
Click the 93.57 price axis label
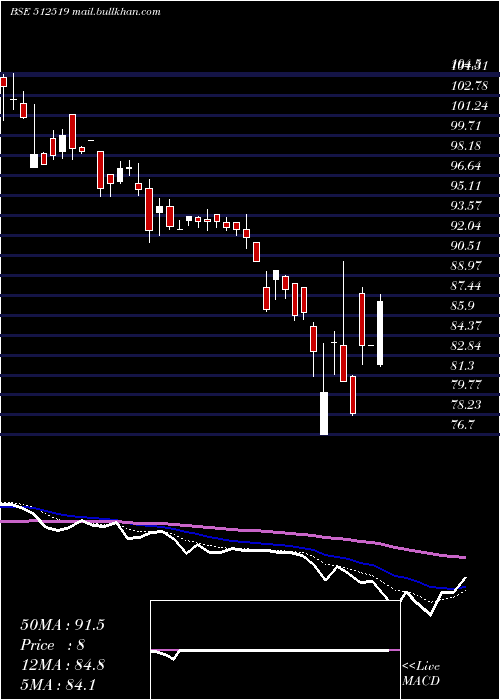[x=467, y=206]
